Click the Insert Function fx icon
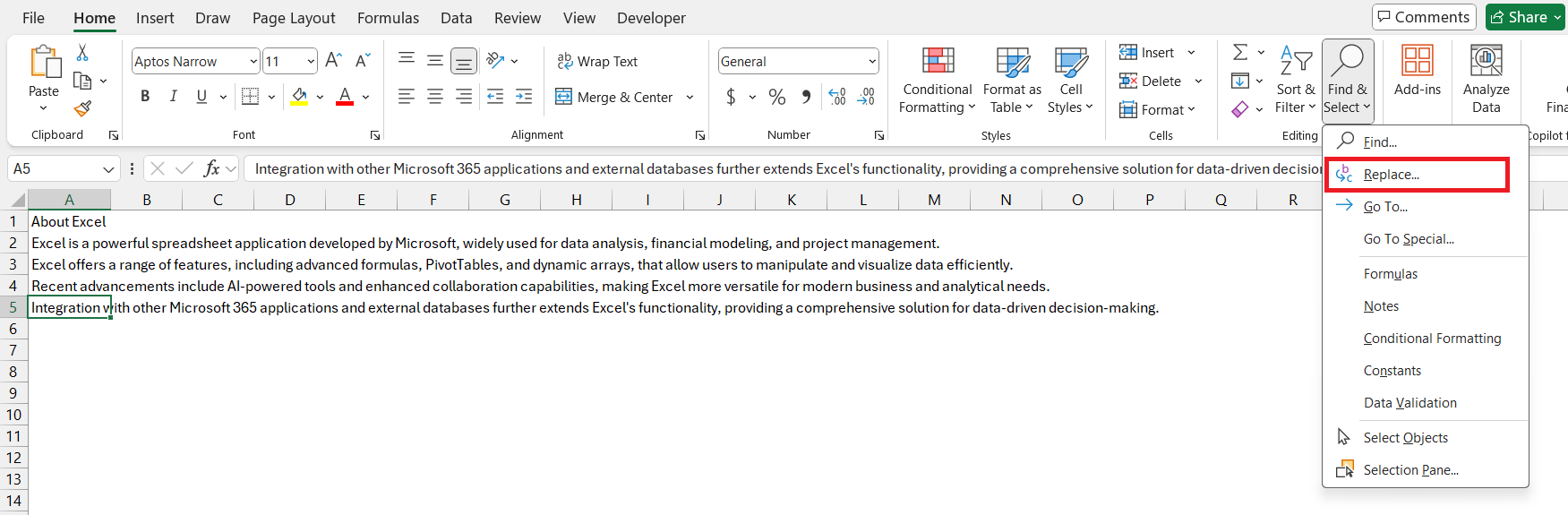 [212, 168]
